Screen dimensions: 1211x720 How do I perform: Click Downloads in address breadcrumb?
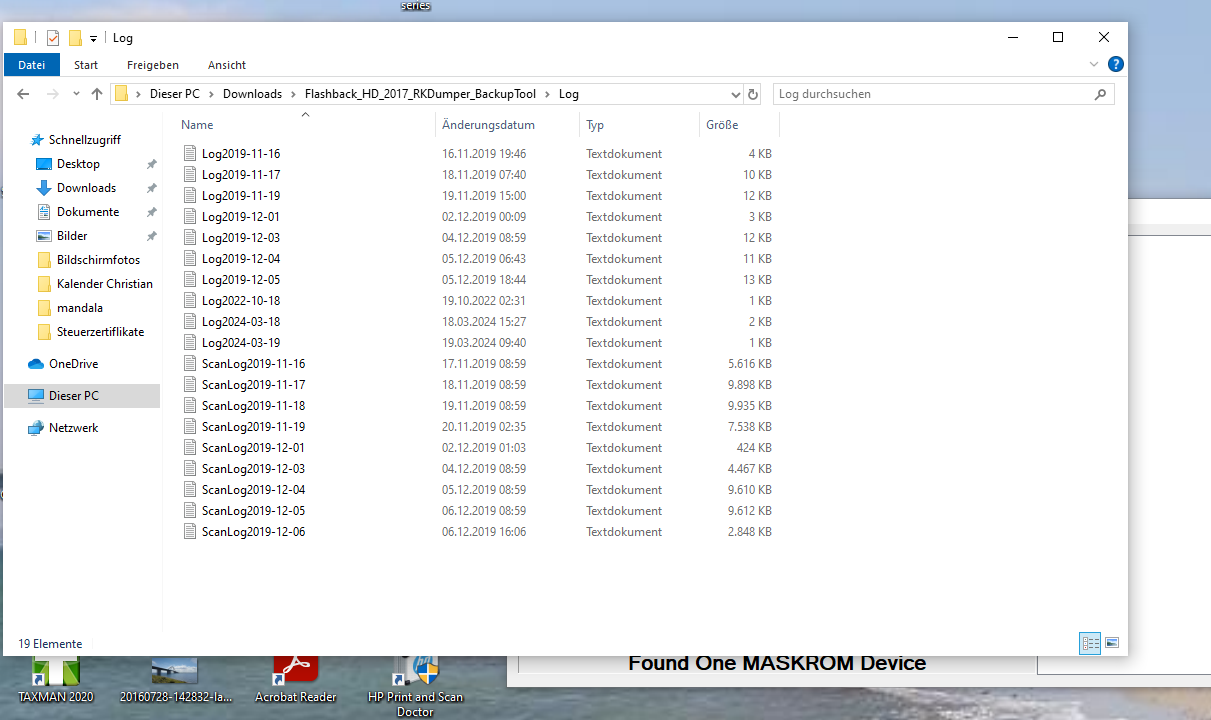click(252, 94)
